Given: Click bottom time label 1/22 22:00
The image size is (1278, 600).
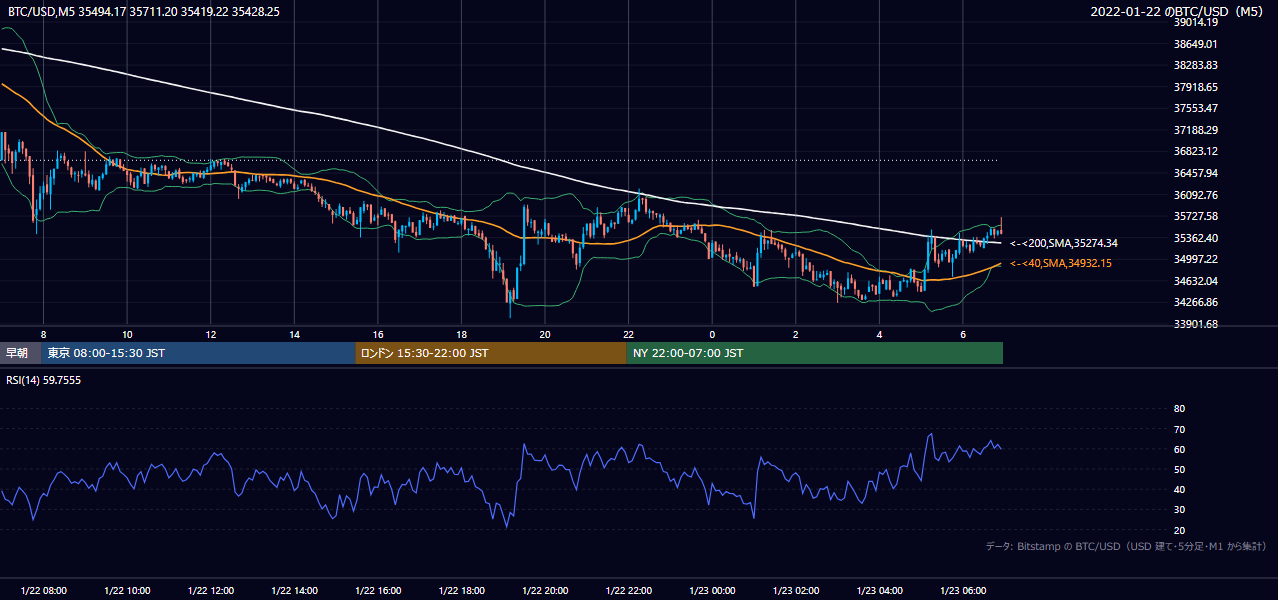Looking at the screenshot, I should click(629, 591).
